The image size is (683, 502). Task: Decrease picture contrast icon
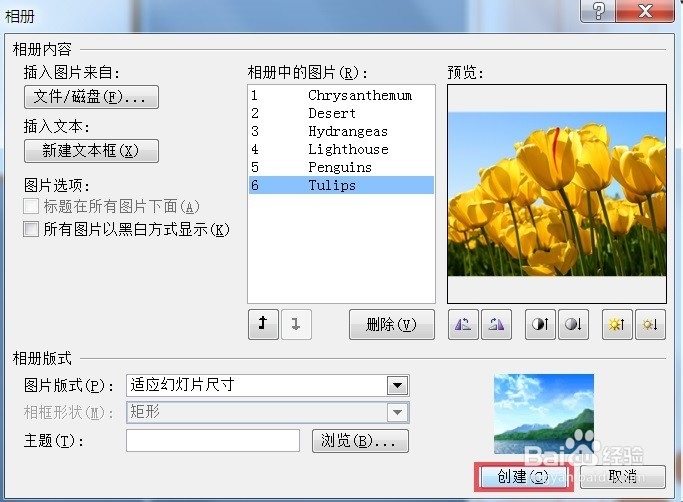[573, 324]
